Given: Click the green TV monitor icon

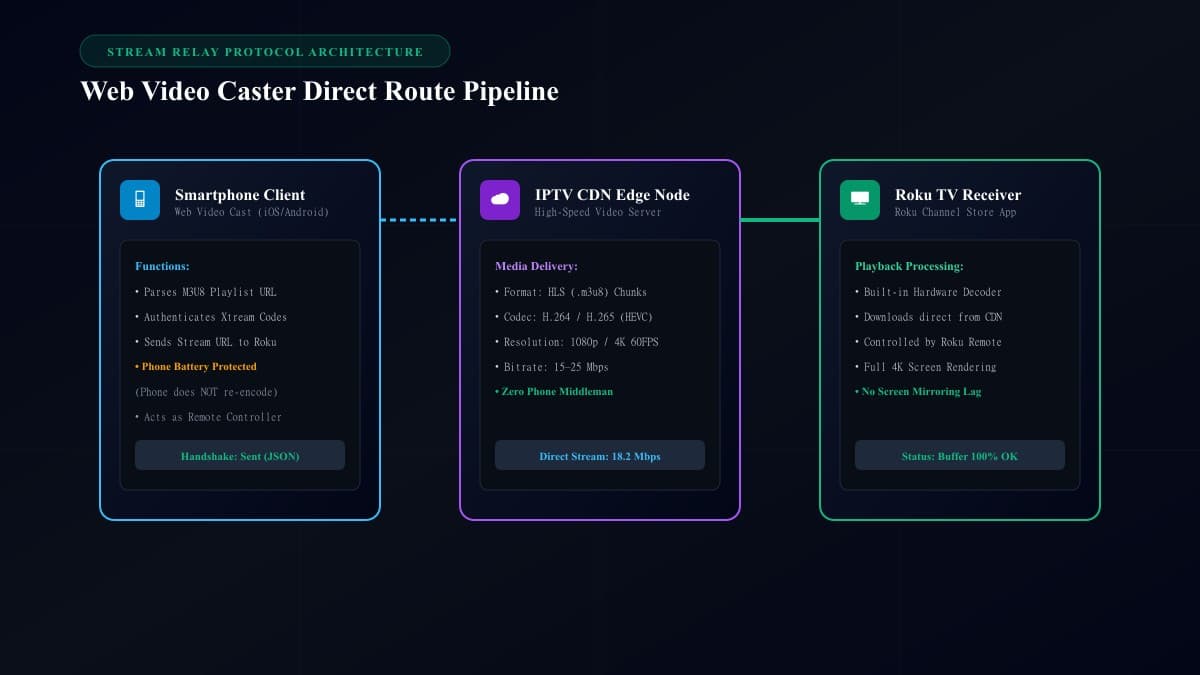Looking at the screenshot, I should pyautogui.click(x=860, y=200).
